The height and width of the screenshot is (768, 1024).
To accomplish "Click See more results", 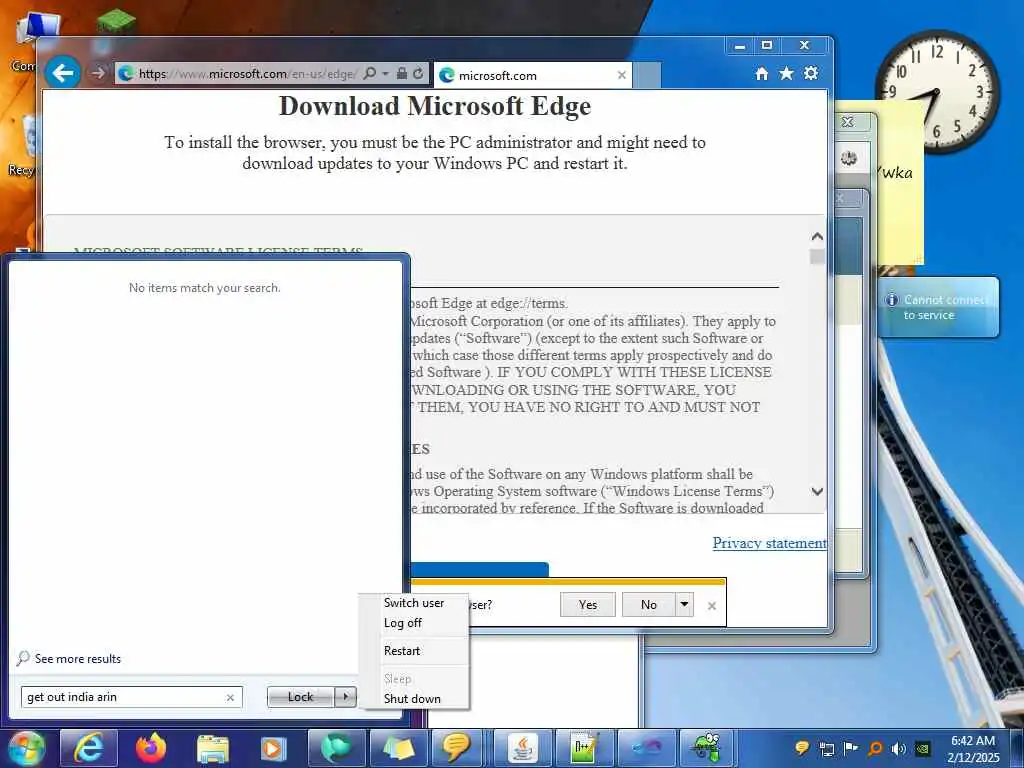I will point(78,659).
